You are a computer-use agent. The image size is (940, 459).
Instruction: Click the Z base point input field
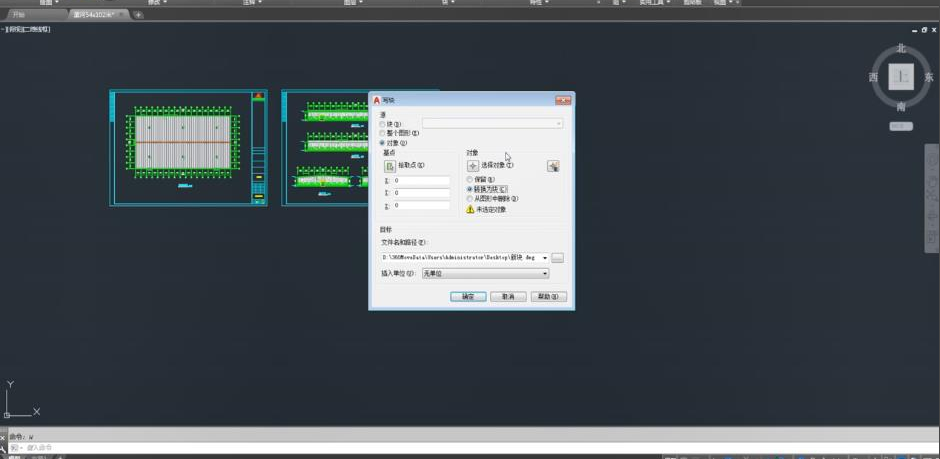tap(421, 206)
